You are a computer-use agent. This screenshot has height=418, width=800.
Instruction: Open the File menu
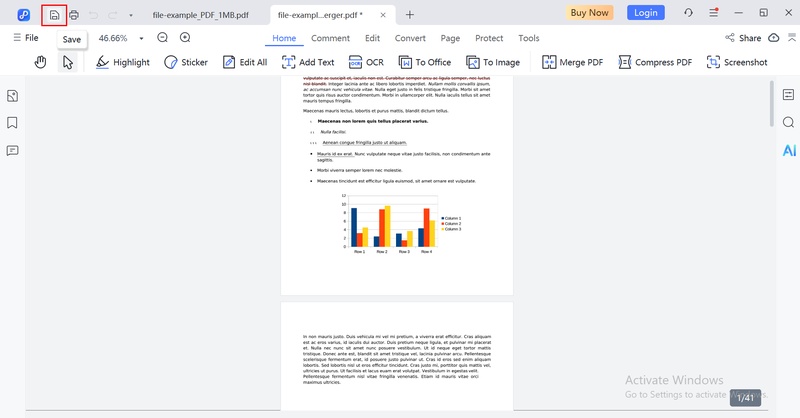(x=26, y=38)
